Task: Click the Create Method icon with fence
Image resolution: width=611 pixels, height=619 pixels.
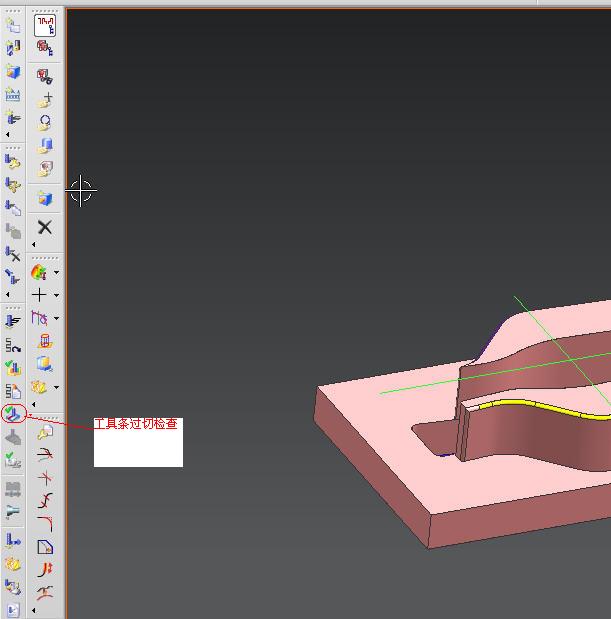Action: (13, 95)
